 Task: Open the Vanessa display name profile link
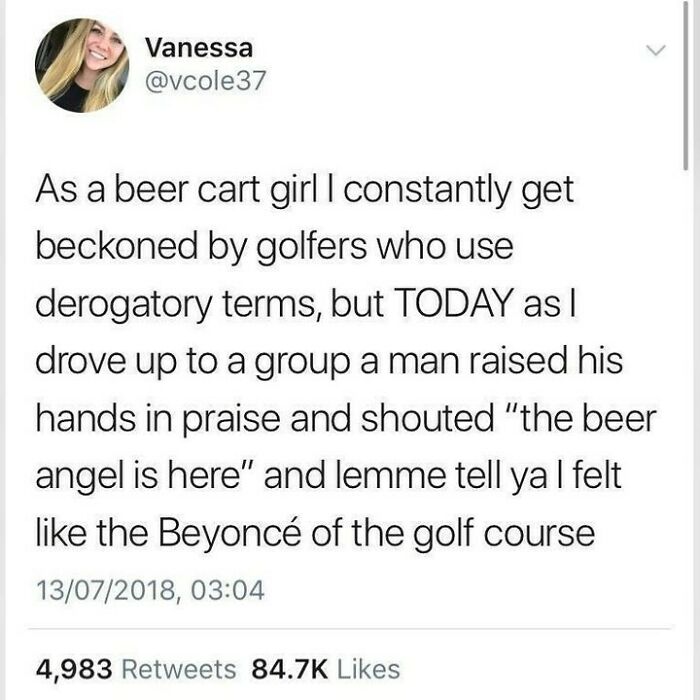coord(199,47)
